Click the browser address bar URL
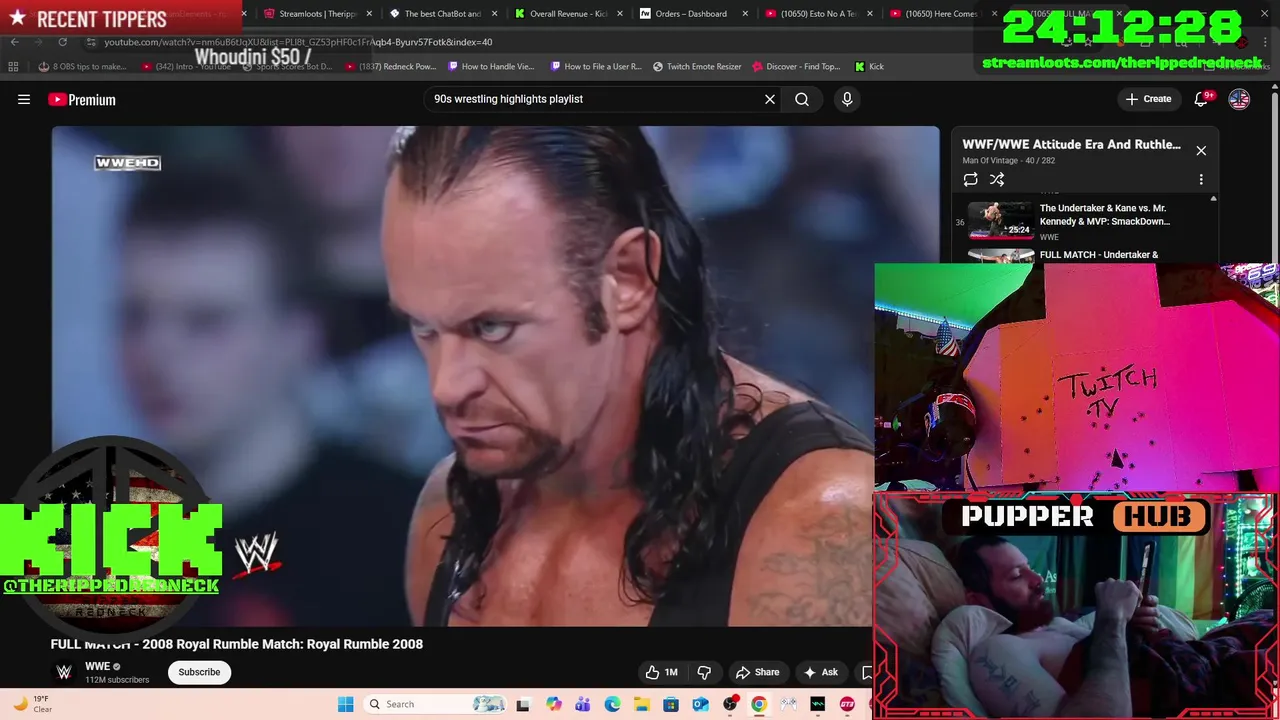Screen dimensions: 1280x720 [298, 42]
